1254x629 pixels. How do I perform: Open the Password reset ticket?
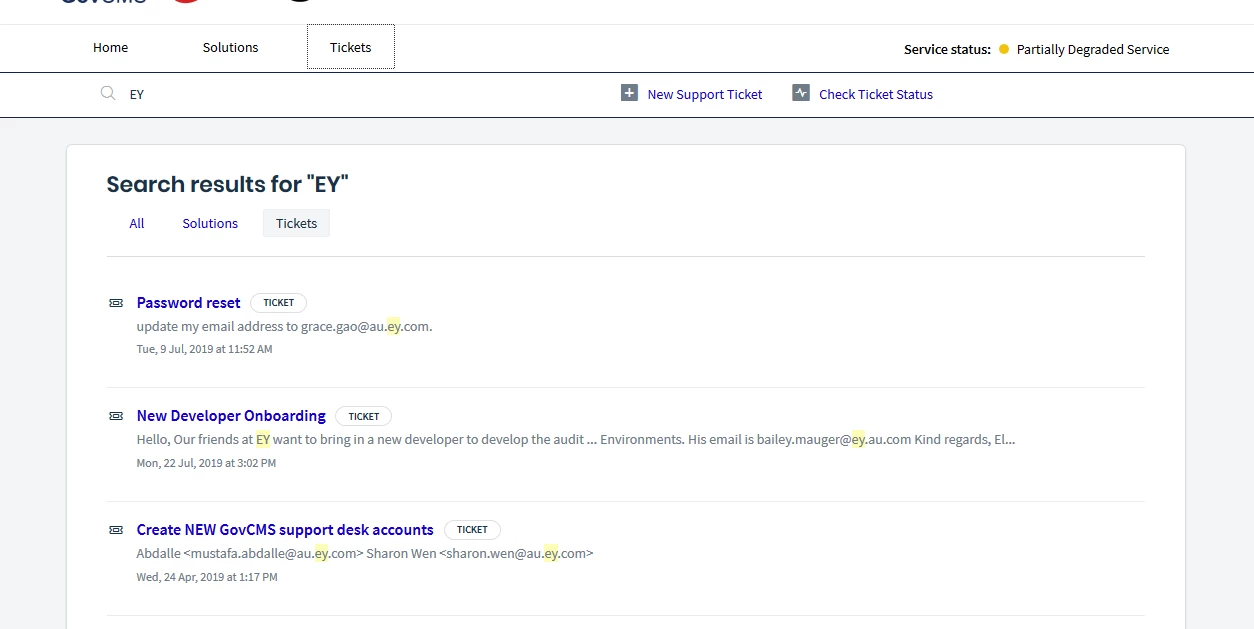(x=189, y=302)
